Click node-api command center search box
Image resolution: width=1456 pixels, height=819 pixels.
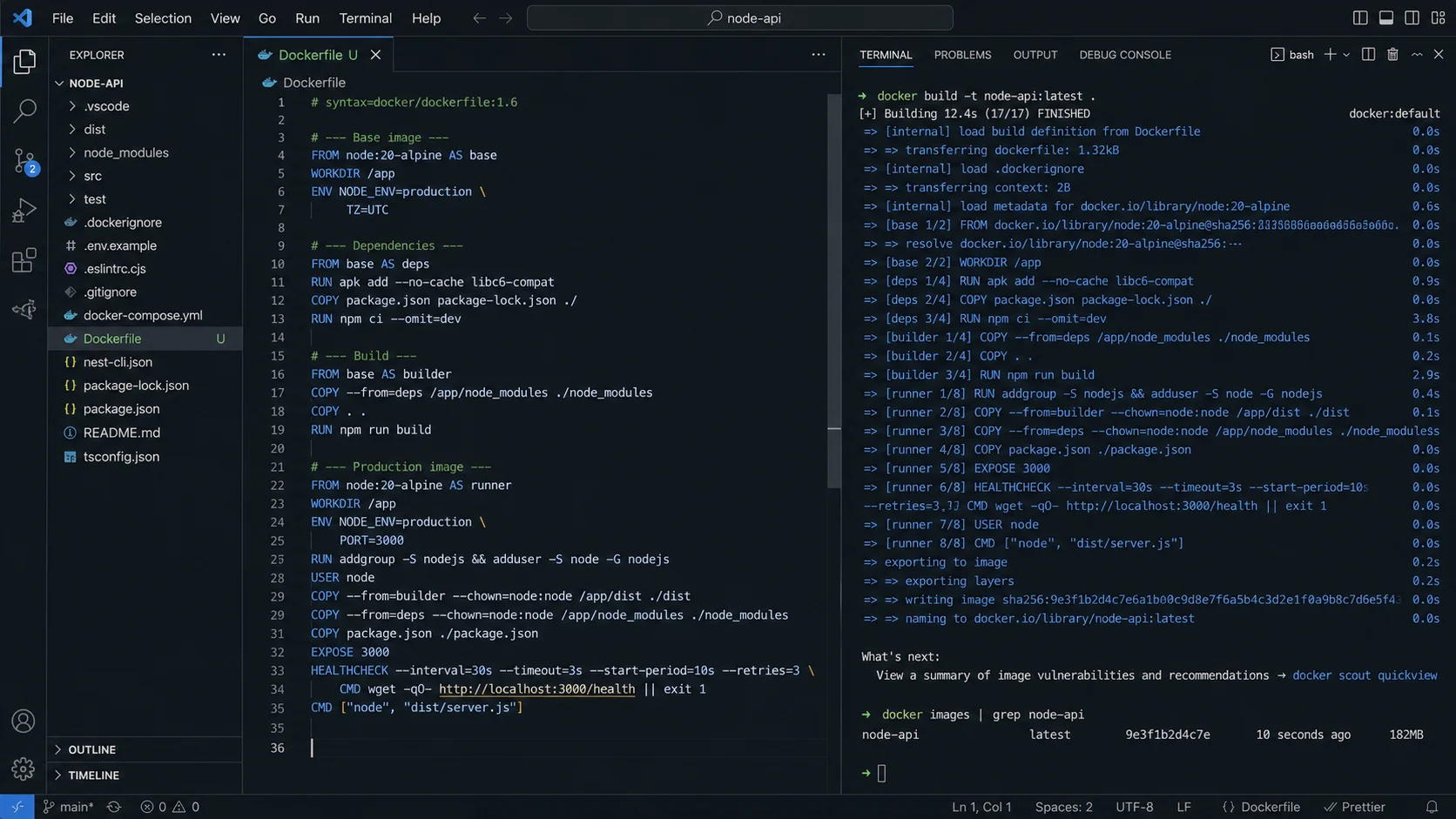(x=740, y=17)
